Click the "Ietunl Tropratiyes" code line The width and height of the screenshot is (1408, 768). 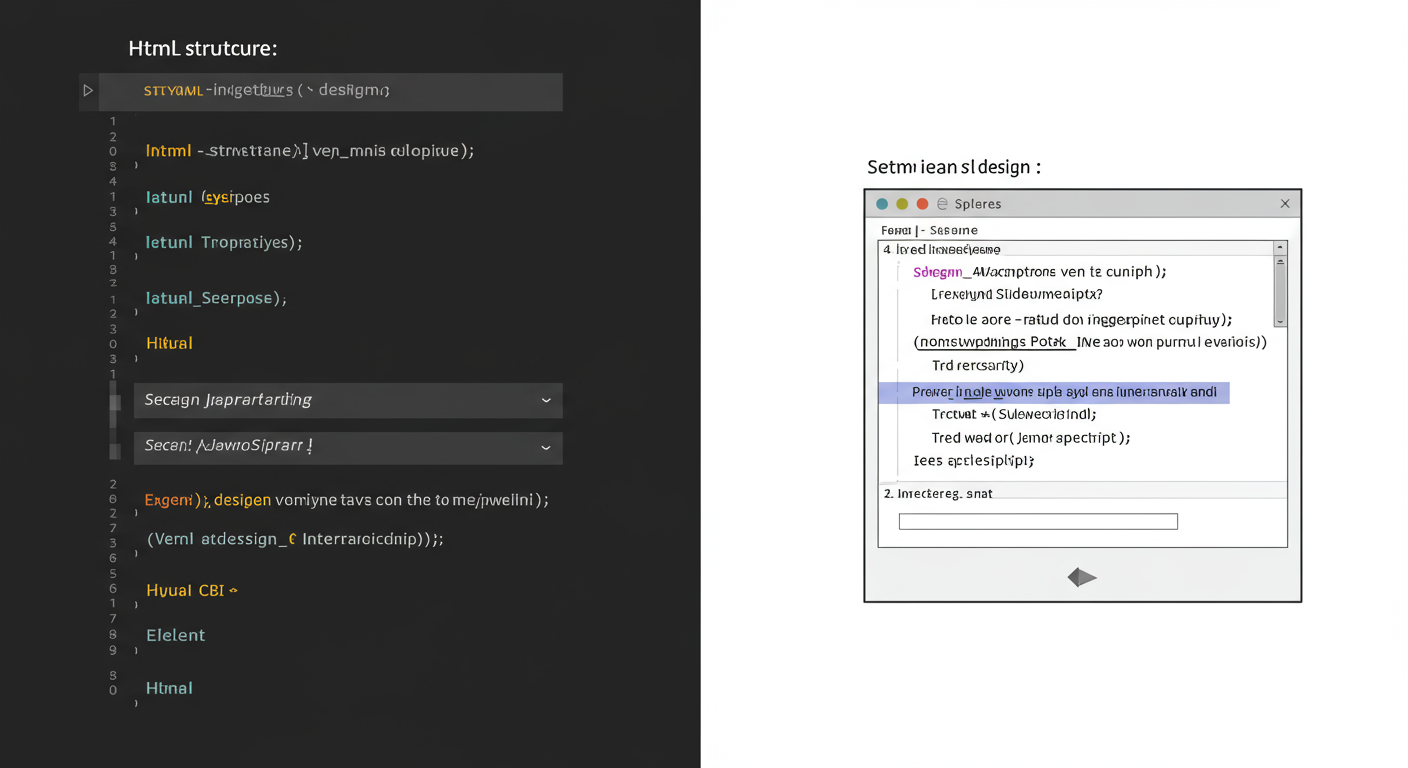click(223, 242)
